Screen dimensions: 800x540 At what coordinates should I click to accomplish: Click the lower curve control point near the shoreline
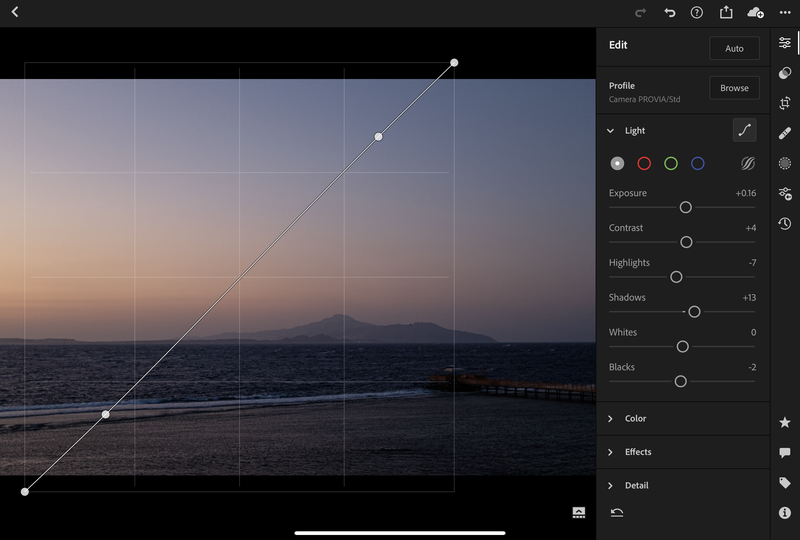coord(105,414)
